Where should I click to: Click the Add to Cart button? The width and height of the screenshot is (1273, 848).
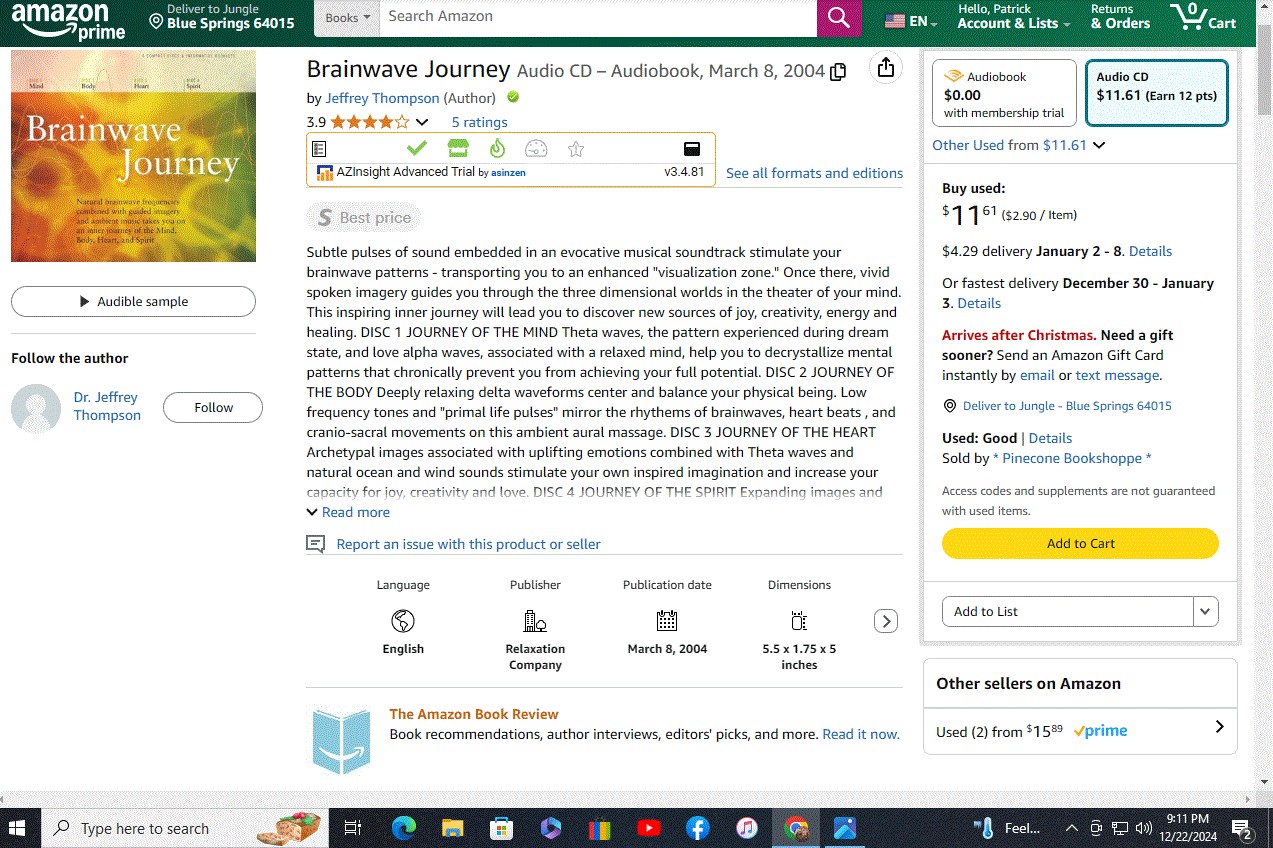click(1080, 543)
